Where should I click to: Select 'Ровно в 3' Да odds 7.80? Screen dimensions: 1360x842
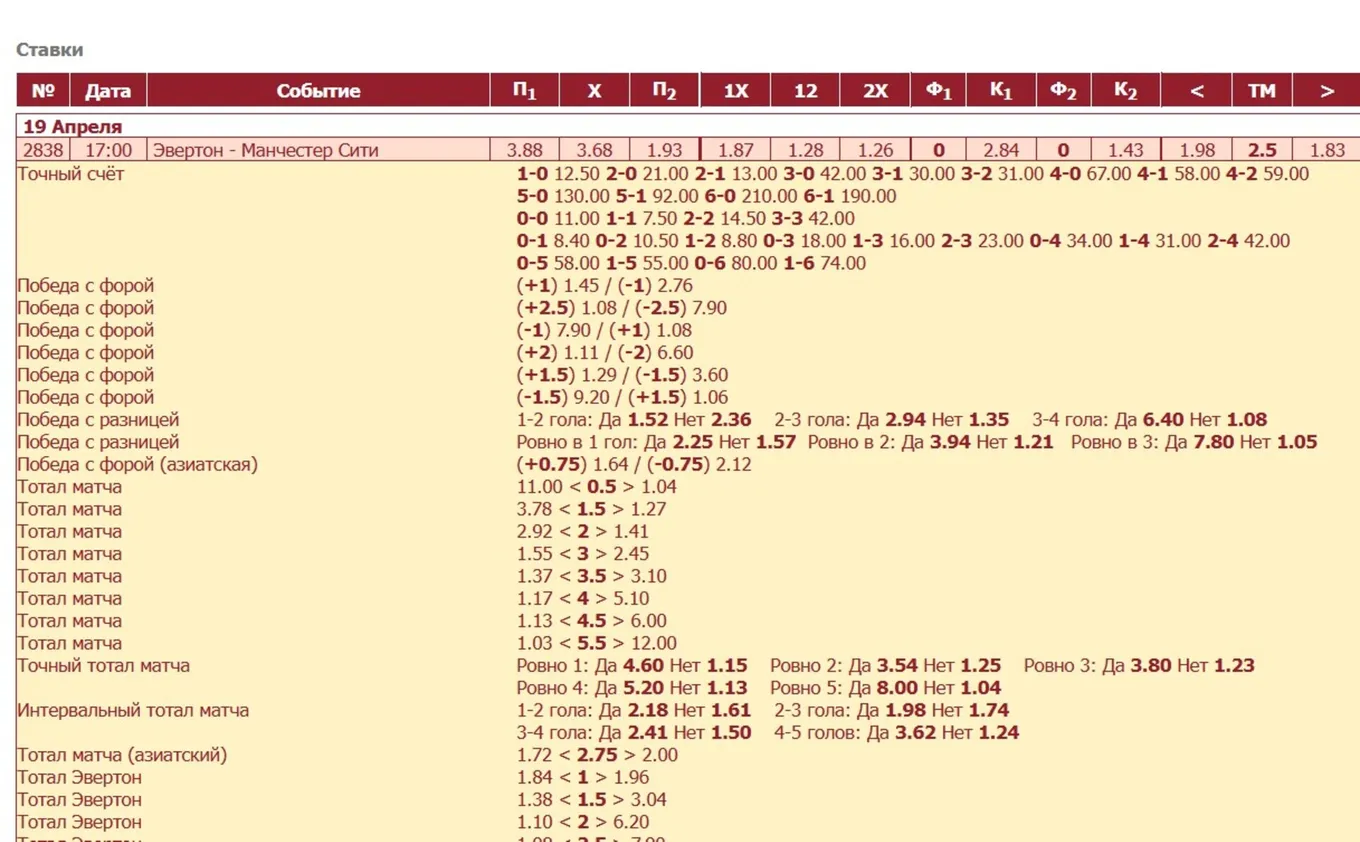click(x=1210, y=442)
